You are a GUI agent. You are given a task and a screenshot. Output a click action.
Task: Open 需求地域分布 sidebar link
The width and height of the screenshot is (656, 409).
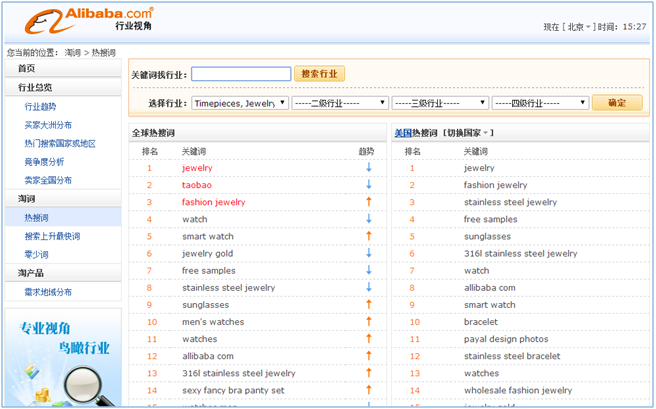pos(48,292)
